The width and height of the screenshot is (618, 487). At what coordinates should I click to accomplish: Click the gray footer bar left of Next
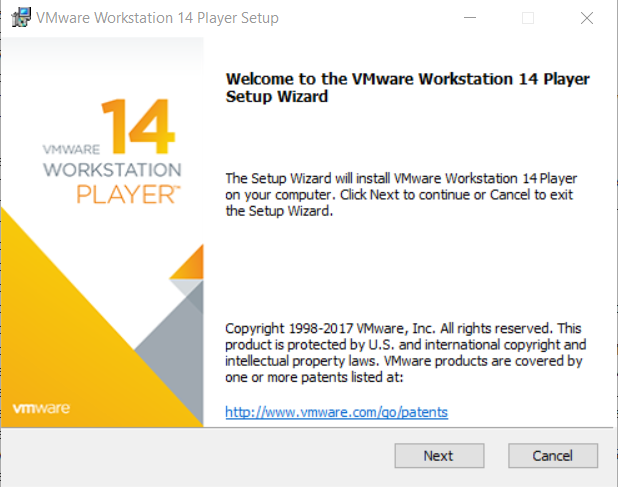(x=197, y=457)
